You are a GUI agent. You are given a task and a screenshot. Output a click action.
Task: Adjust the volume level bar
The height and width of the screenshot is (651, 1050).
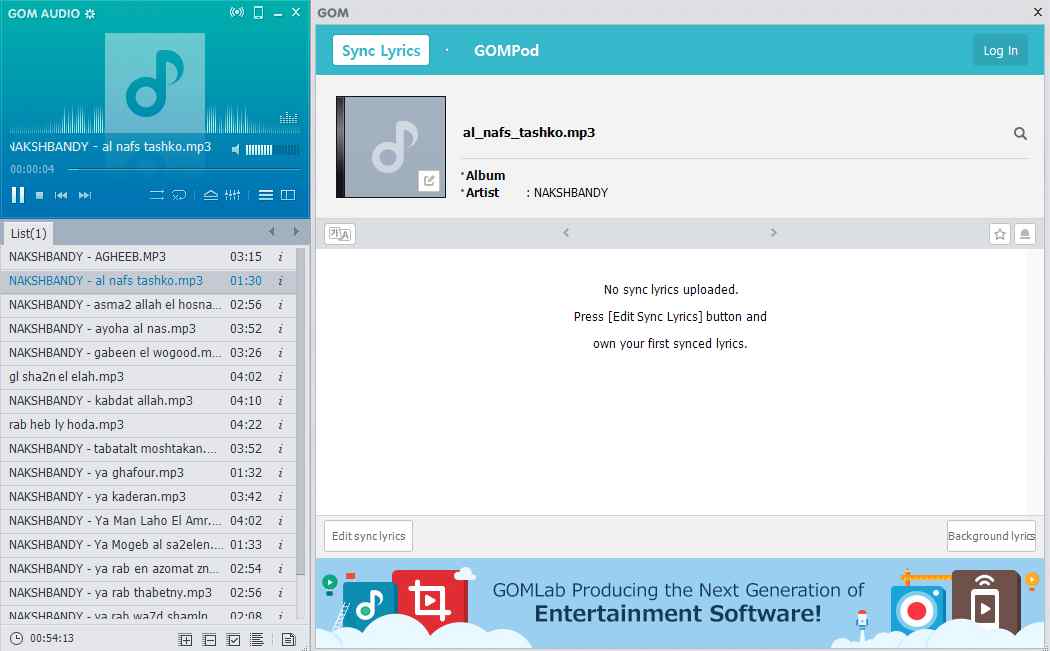tap(272, 149)
